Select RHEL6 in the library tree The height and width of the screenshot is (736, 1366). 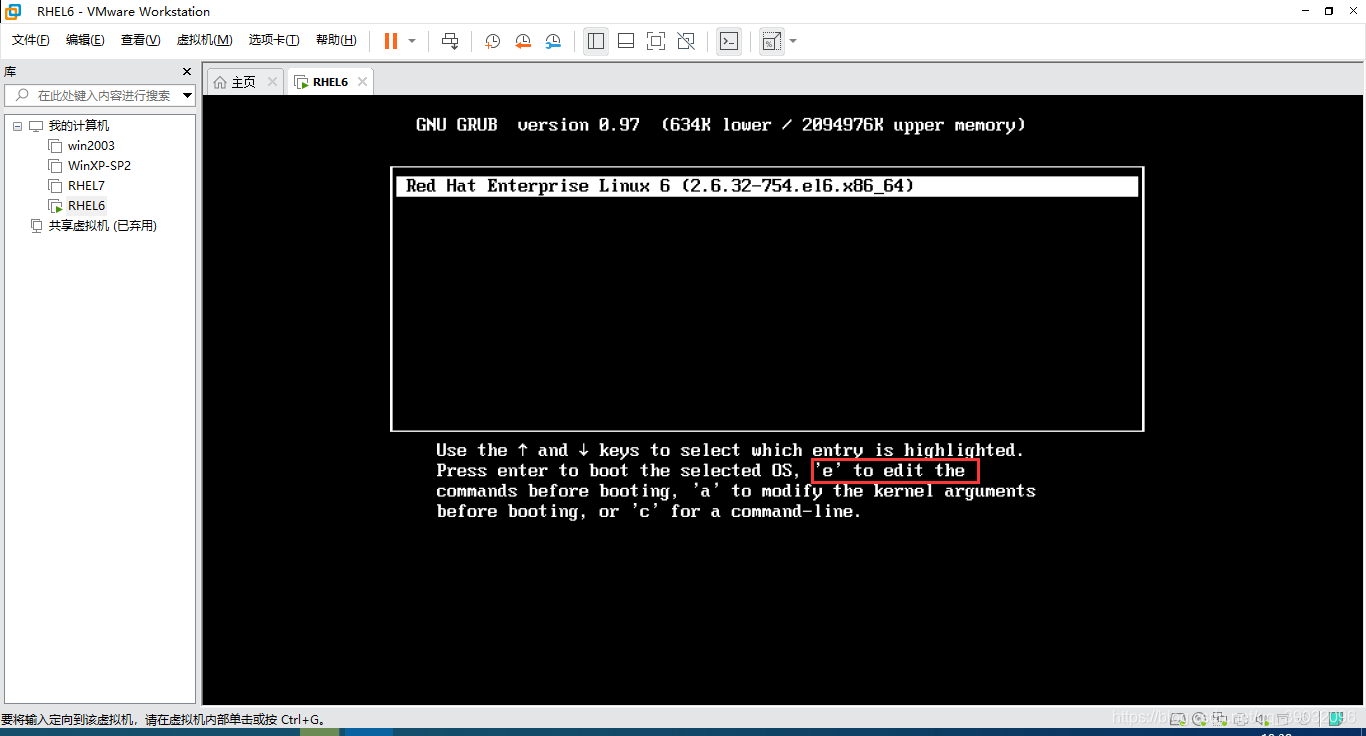coord(86,206)
